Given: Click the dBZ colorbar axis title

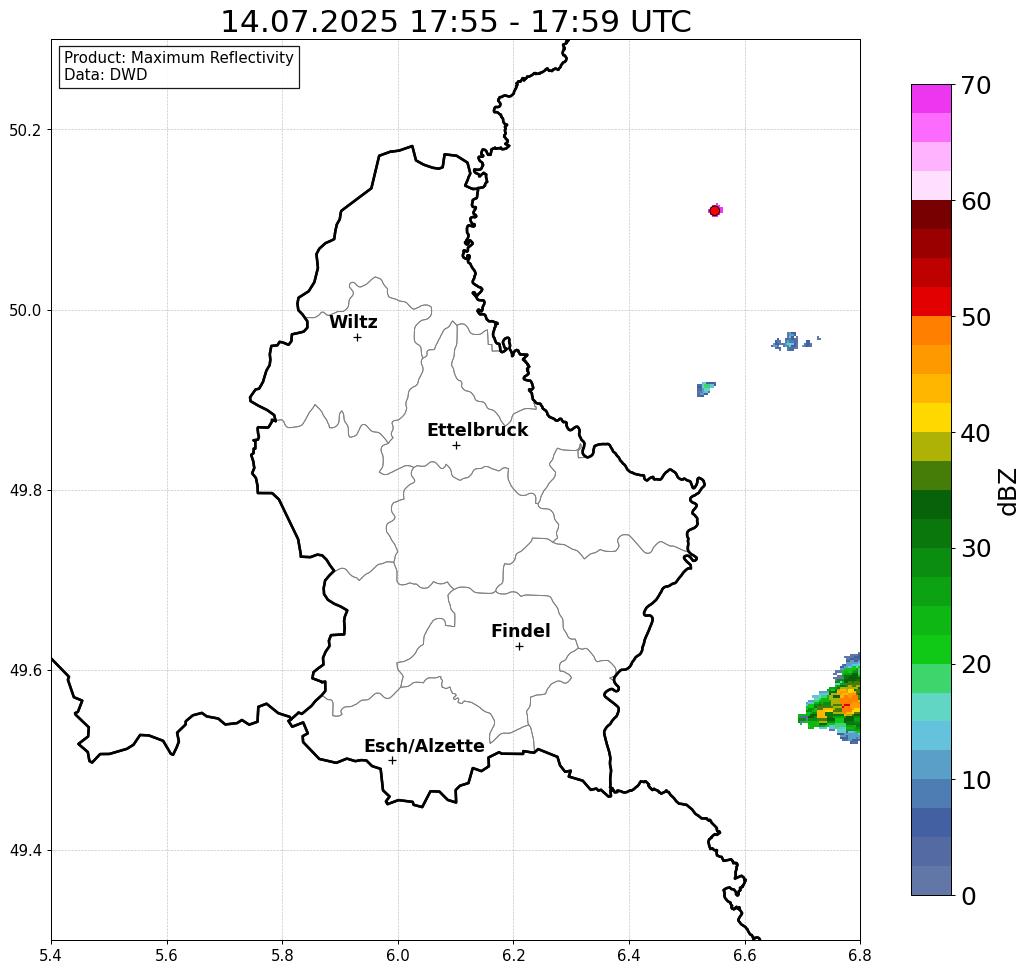Looking at the screenshot, I should click(1007, 491).
